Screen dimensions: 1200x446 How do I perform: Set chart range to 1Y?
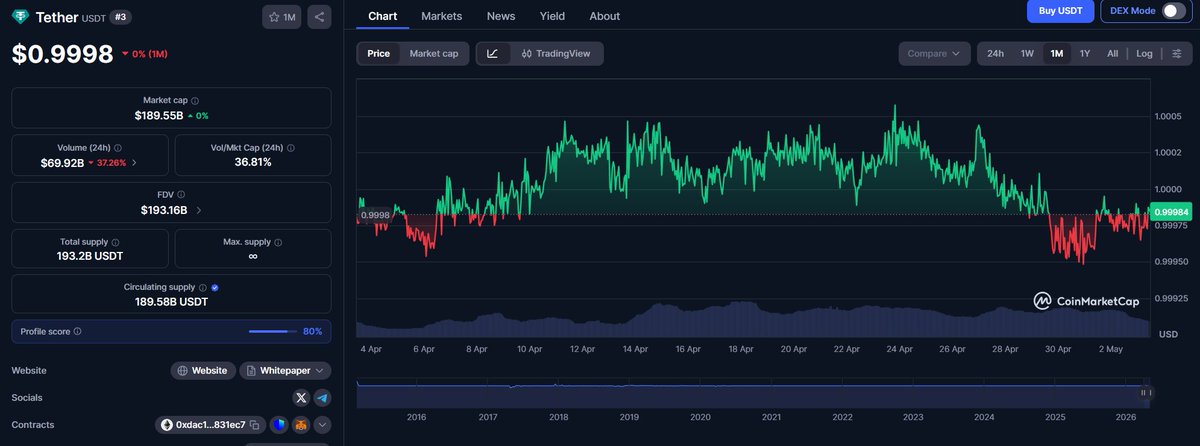pyautogui.click(x=1085, y=53)
